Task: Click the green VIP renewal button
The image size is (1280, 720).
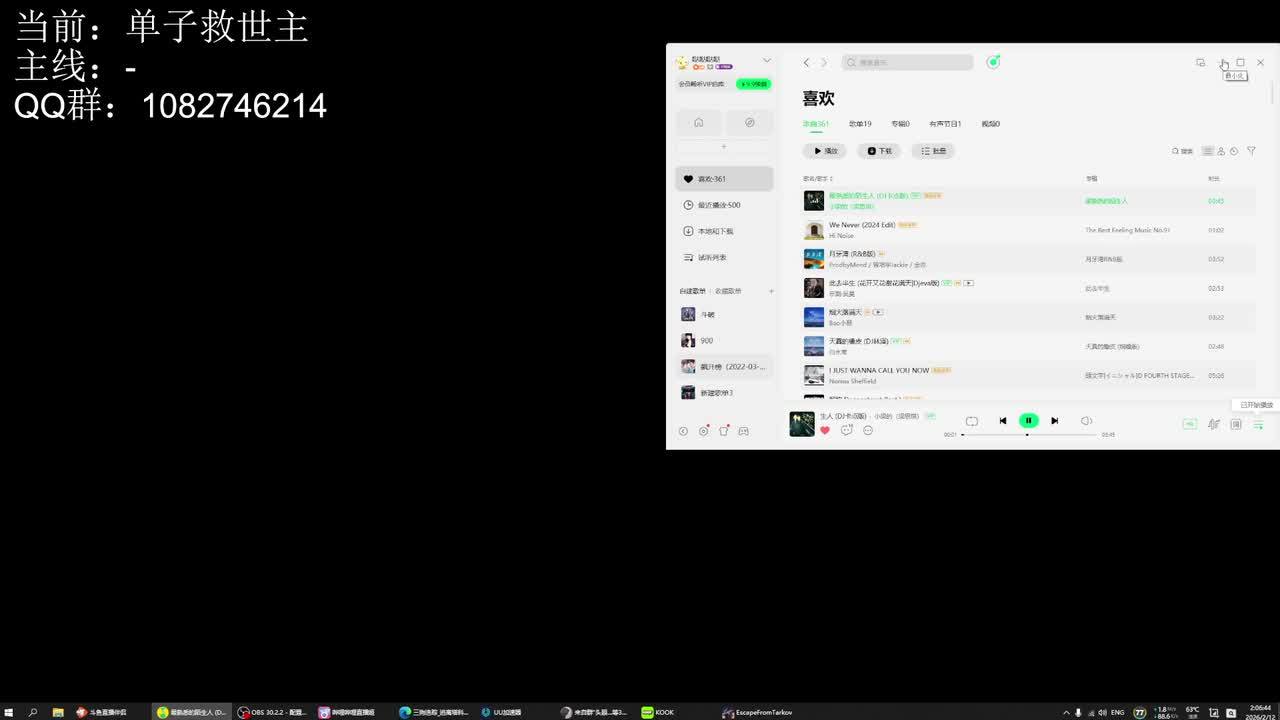Action: pyautogui.click(x=753, y=84)
